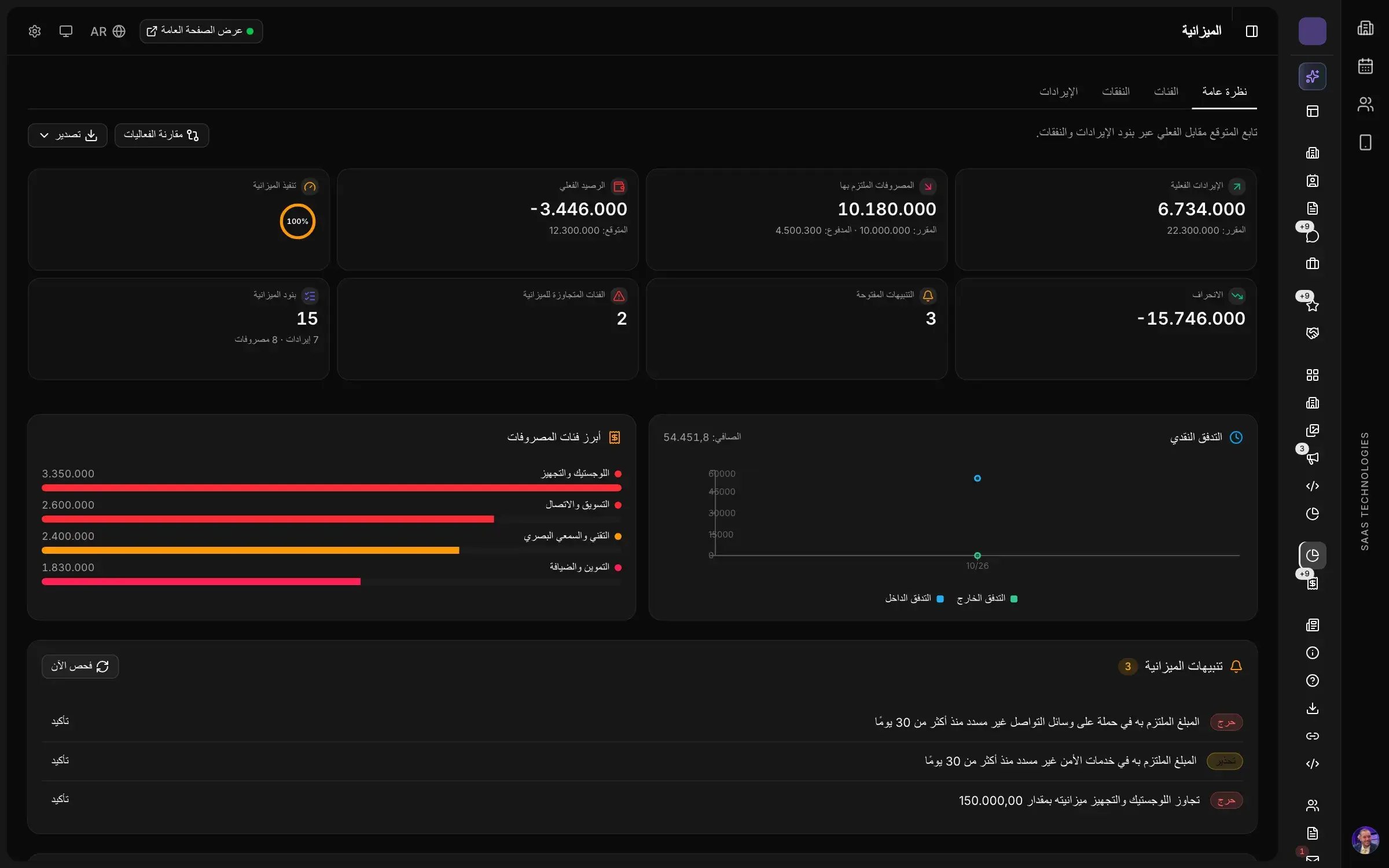Switch to the النفقات tab
The height and width of the screenshot is (868, 1389).
coord(1115,91)
